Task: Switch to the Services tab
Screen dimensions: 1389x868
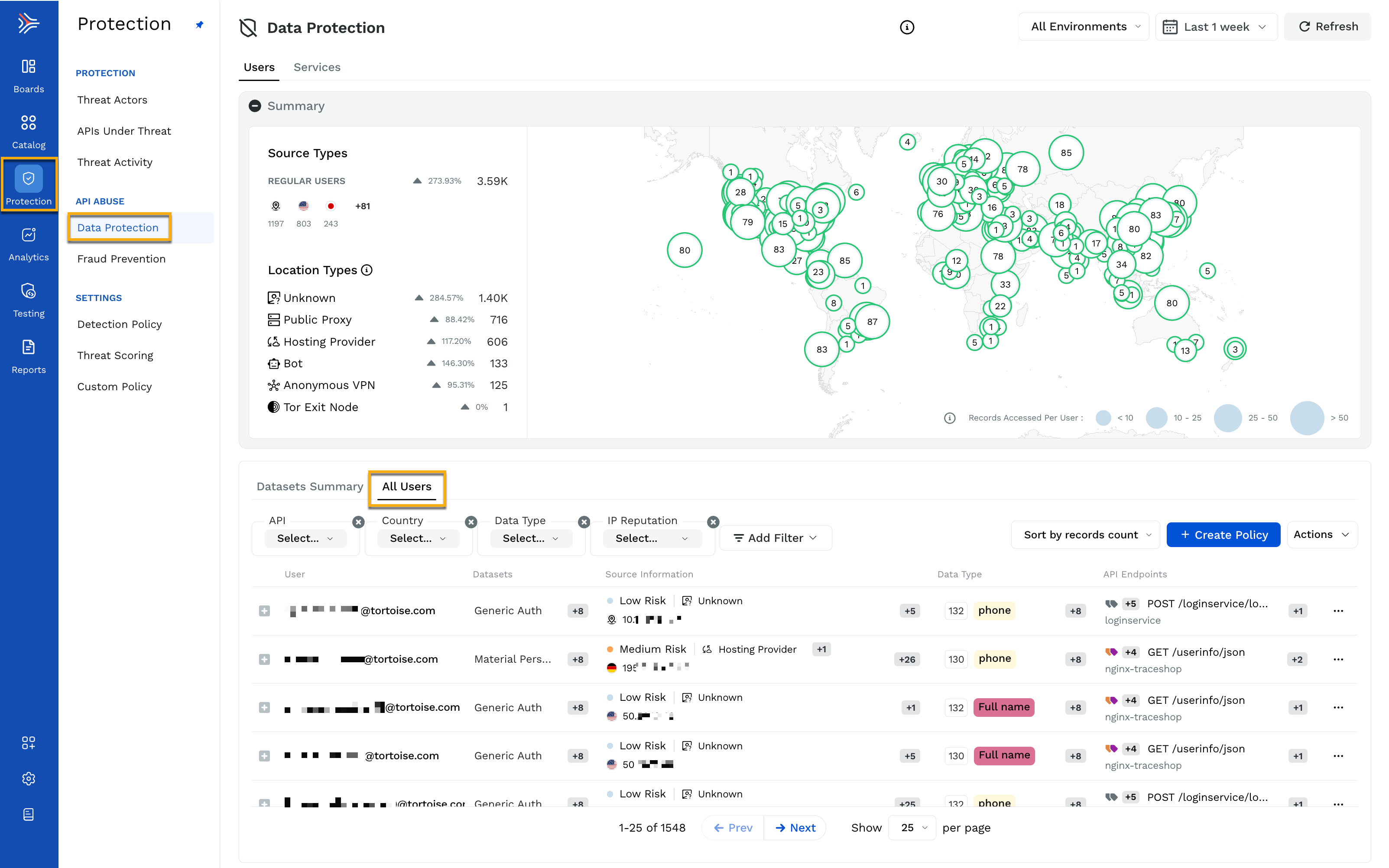Action: (x=317, y=67)
